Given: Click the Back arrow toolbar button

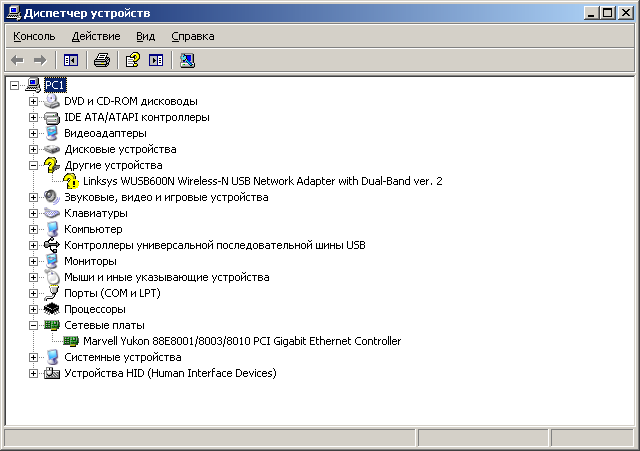Looking at the screenshot, I should 17,60.
